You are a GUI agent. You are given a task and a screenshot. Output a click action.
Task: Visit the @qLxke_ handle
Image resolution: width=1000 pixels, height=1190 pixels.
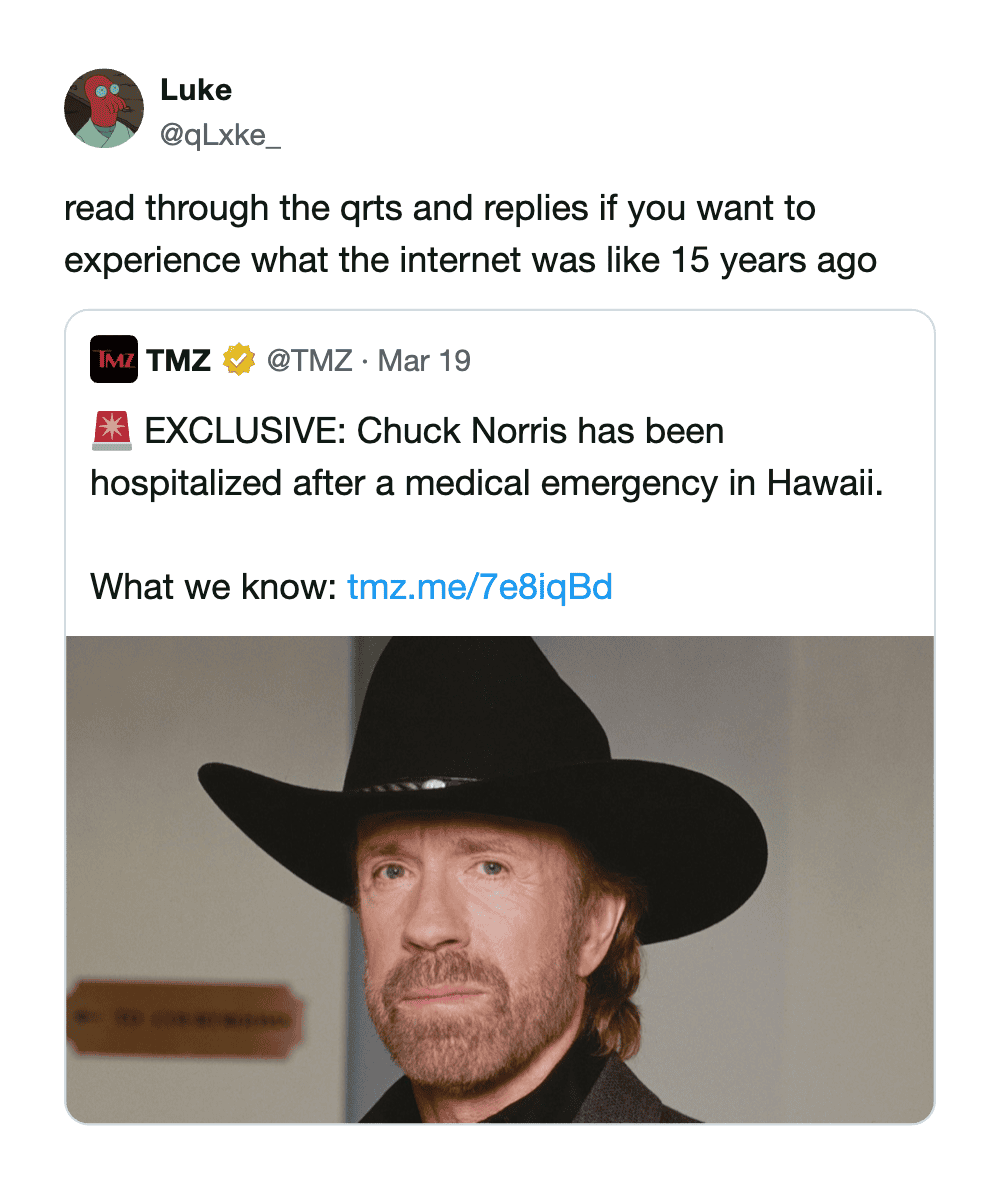pyautogui.click(x=220, y=135)
